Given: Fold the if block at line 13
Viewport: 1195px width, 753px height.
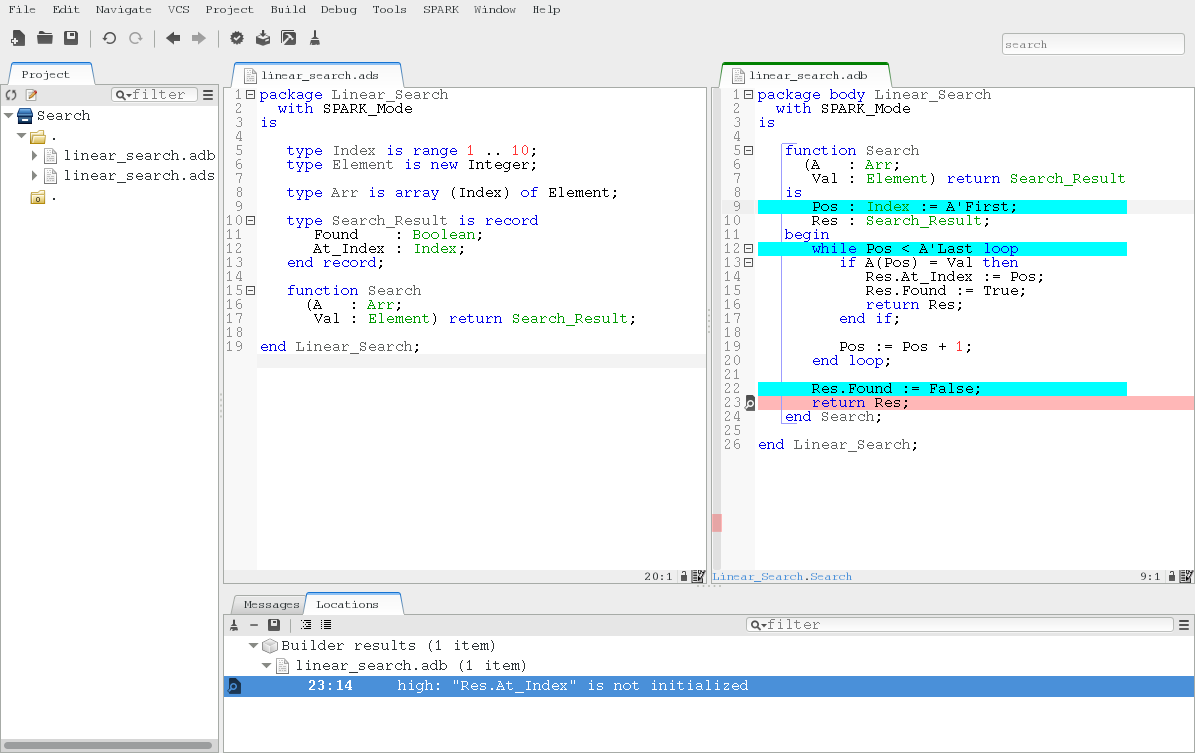Looking at the screenshot, I should (748, 263).
